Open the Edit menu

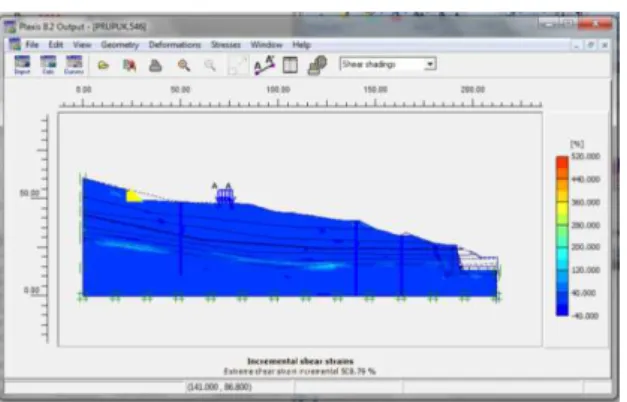[x=56, y=45]
